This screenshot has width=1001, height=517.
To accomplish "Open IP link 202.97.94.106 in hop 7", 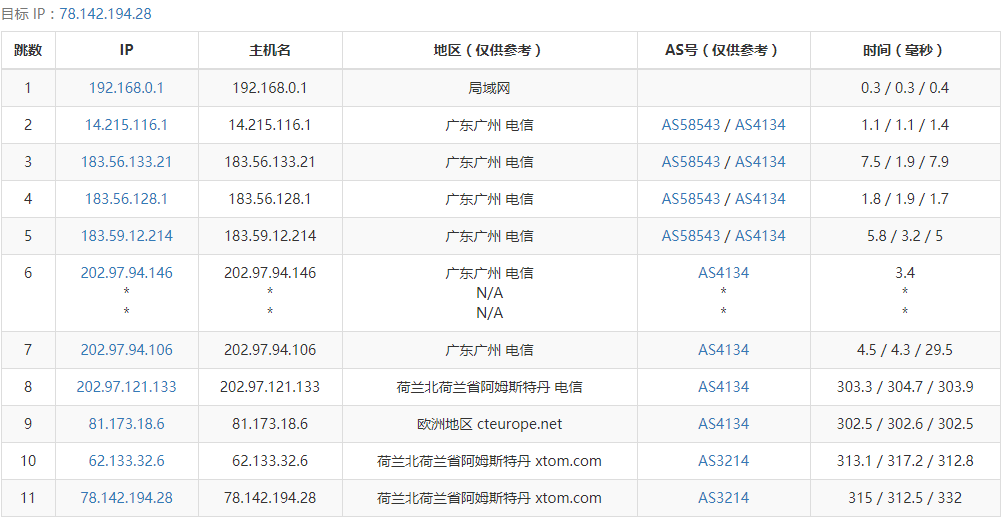I will 126,350.
